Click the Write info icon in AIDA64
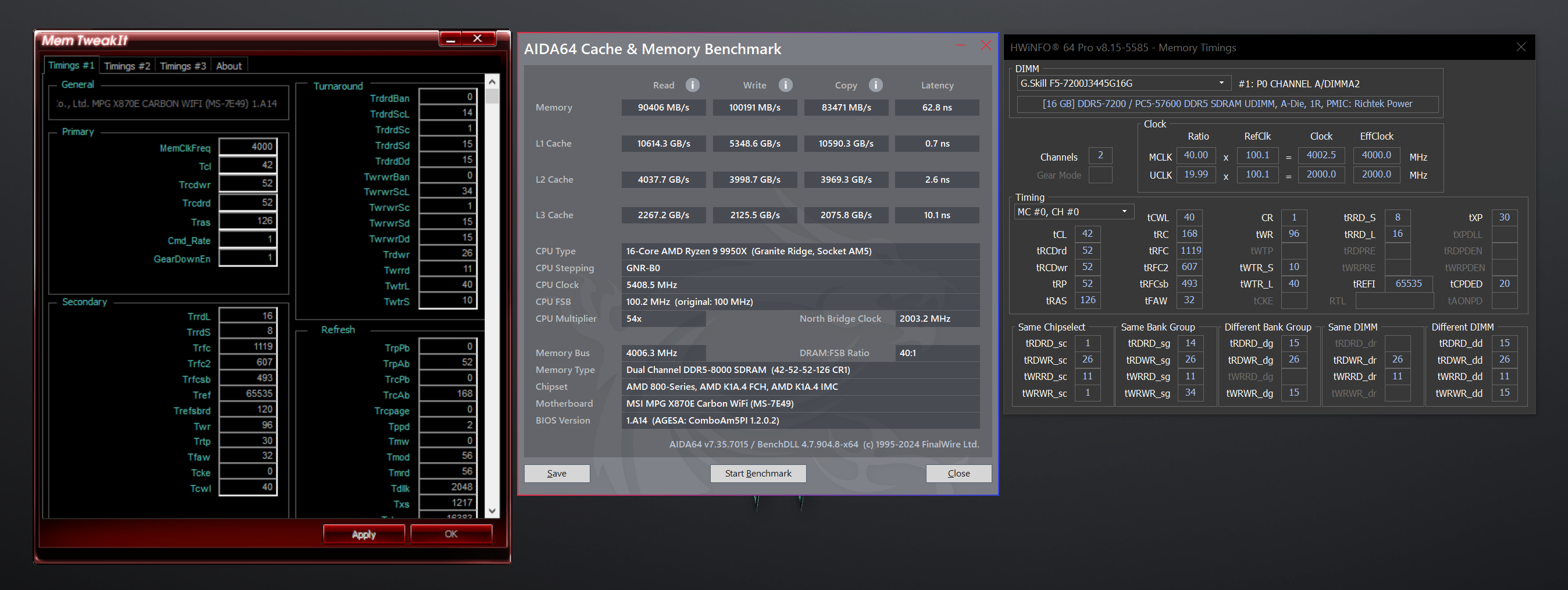1568x590 pixels. [786, 84]
